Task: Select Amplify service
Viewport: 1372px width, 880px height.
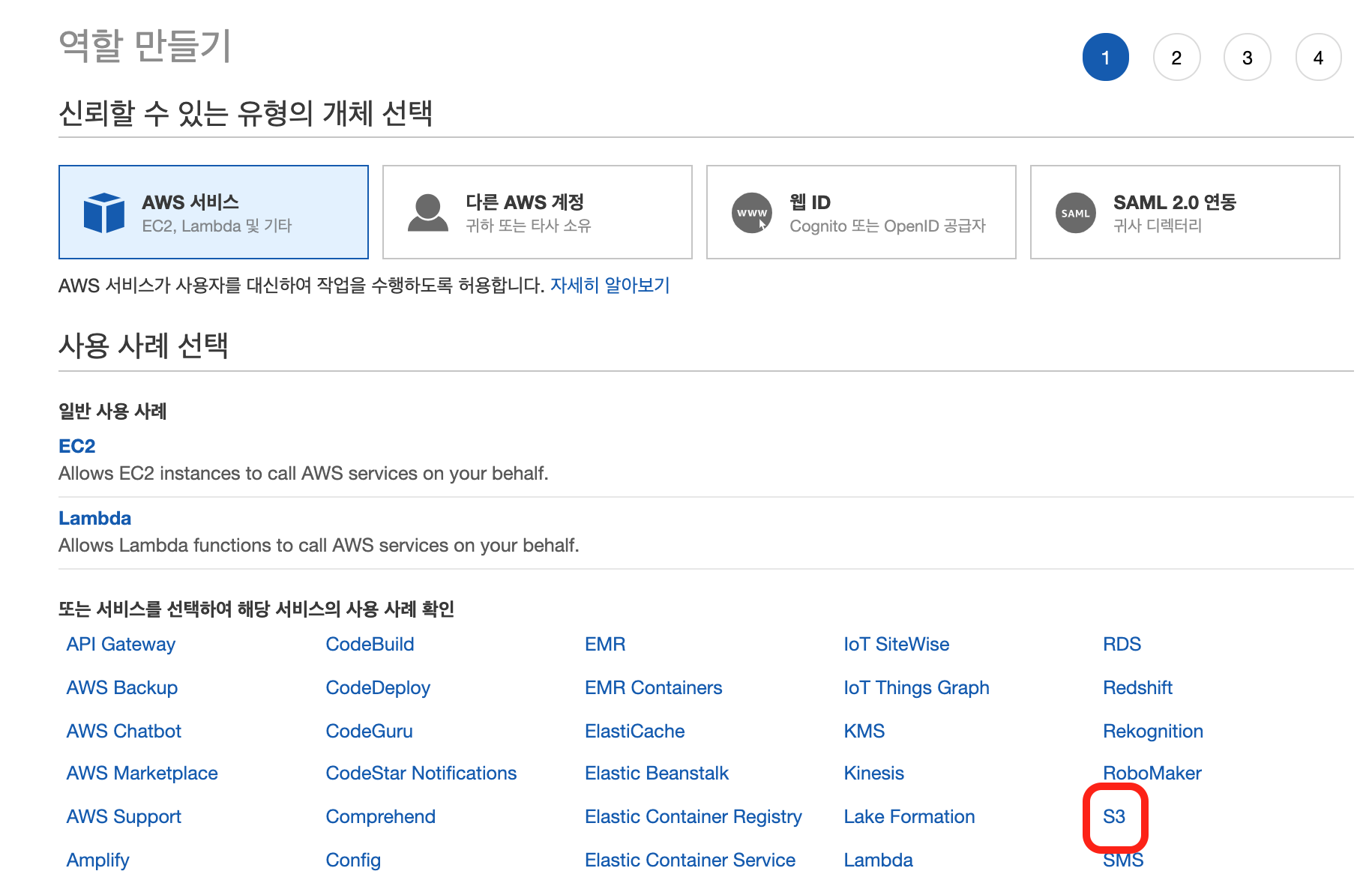Action: pos(98,860)
